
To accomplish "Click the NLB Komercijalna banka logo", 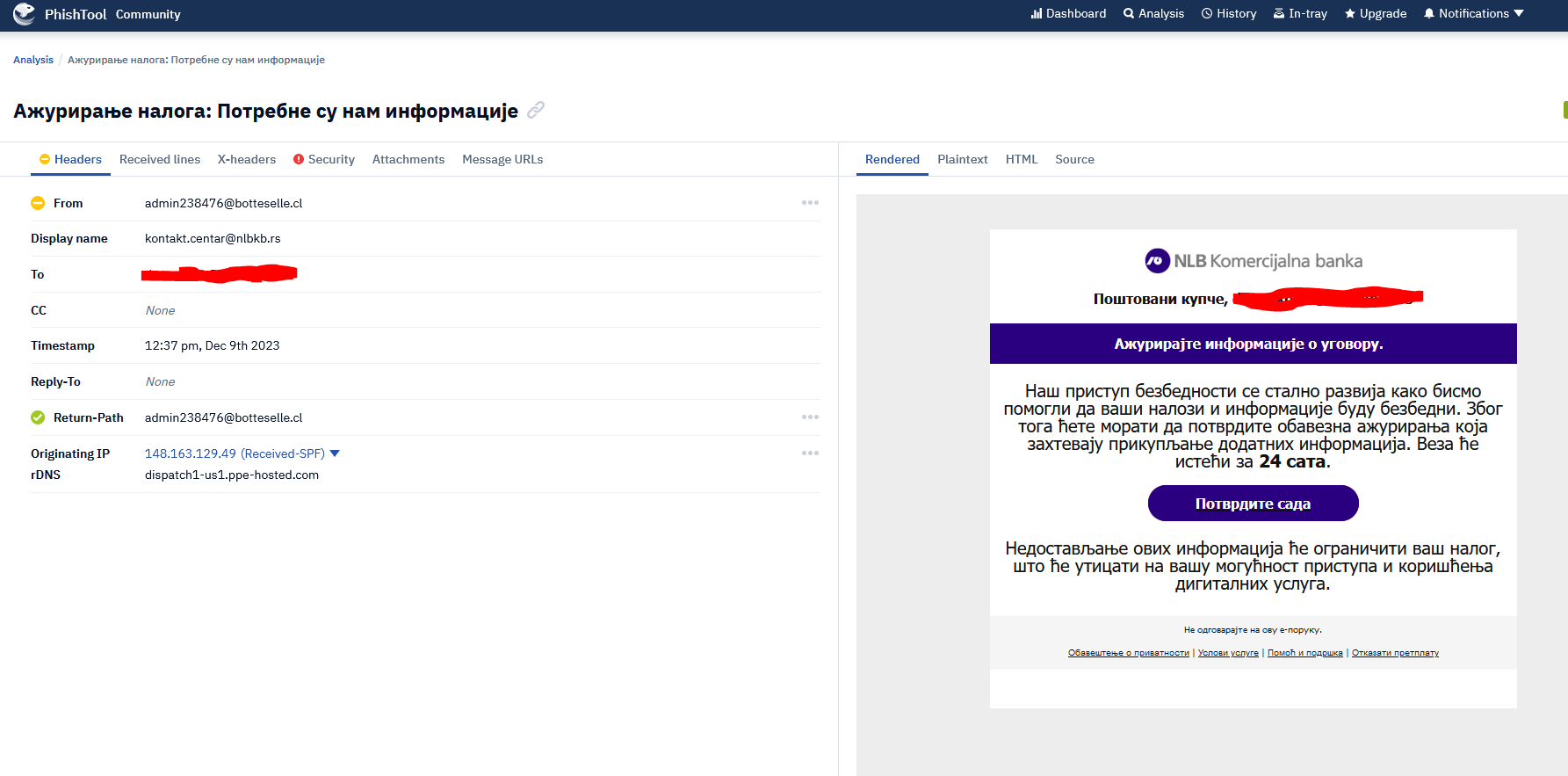I will 1253,261.
